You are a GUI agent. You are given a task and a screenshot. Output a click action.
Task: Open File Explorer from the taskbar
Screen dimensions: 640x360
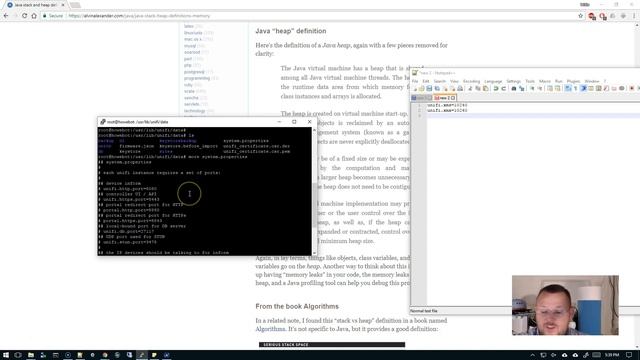point(31,355)
